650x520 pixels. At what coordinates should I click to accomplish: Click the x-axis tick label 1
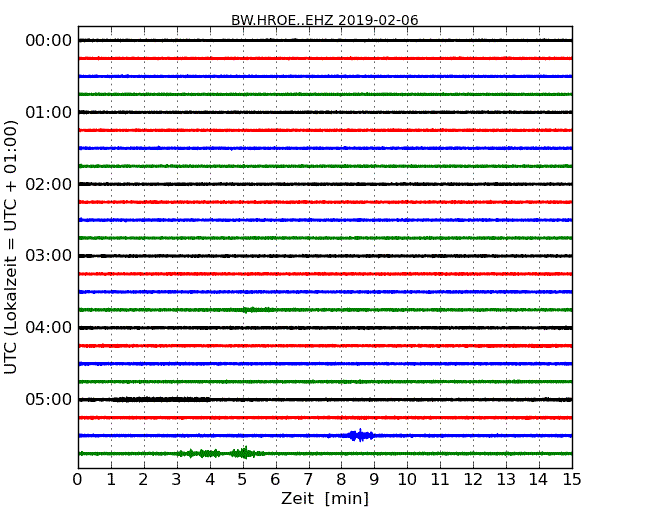(111, 480)
